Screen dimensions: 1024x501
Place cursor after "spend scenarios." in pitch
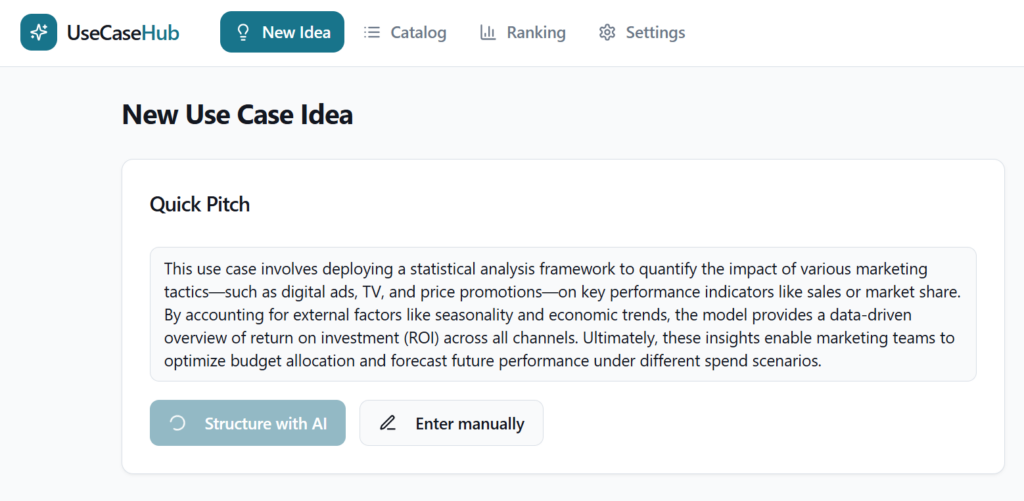point(821,361)
